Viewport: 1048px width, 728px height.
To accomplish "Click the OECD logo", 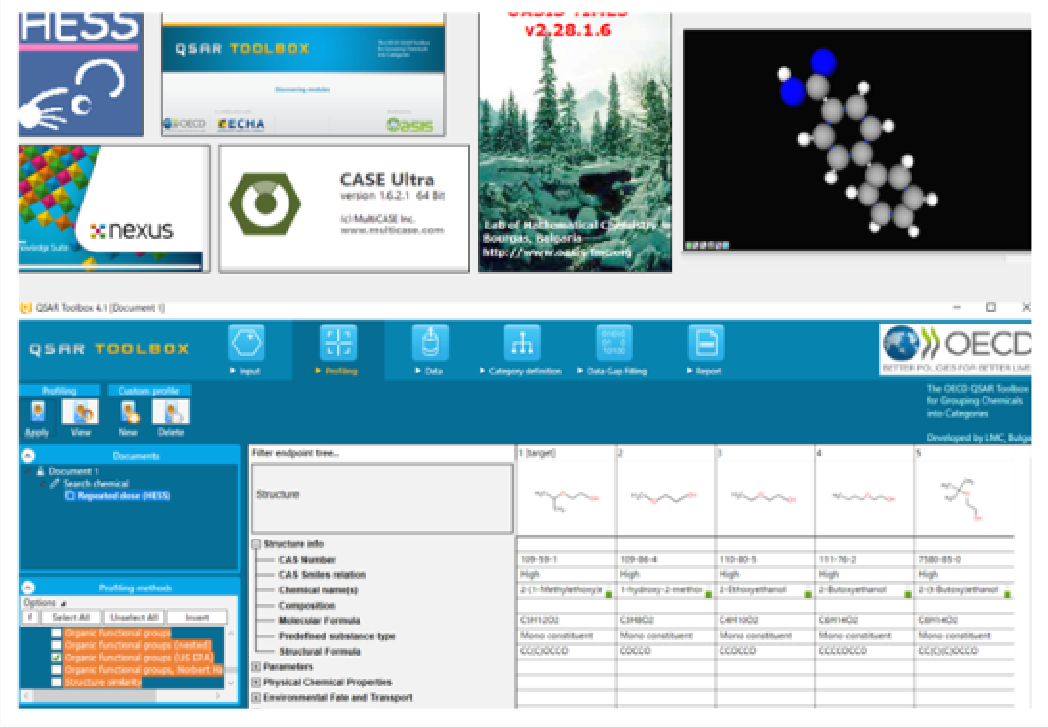I will click(x=954, y=348).
